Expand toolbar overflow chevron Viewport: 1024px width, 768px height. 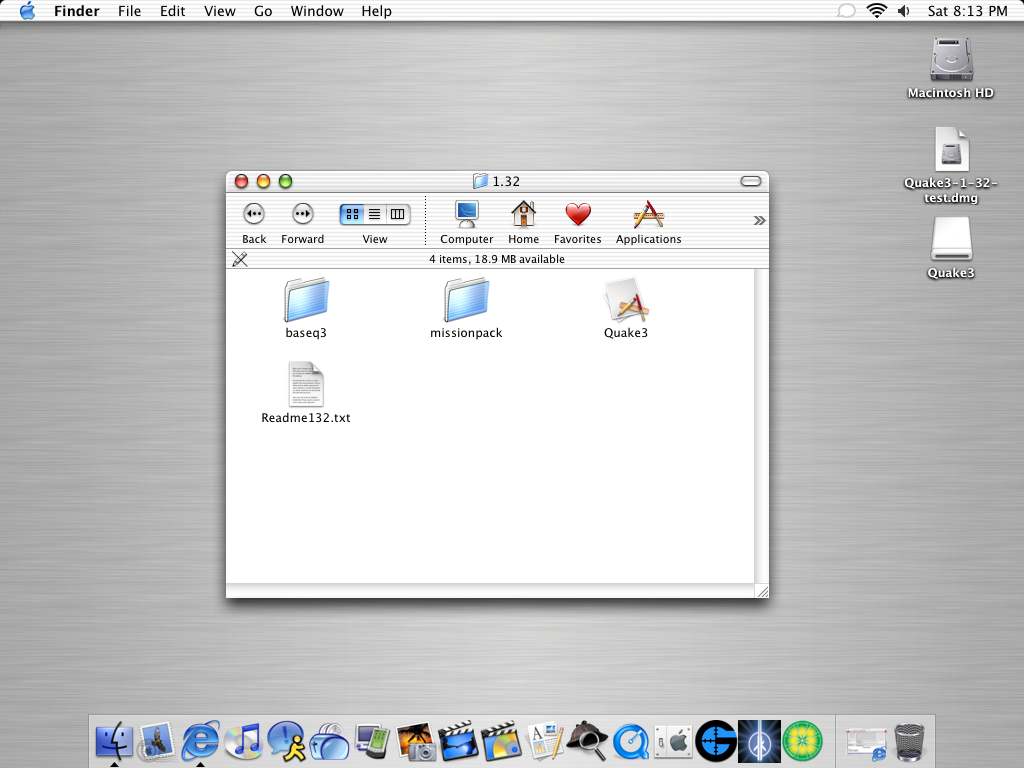[759, 221]
